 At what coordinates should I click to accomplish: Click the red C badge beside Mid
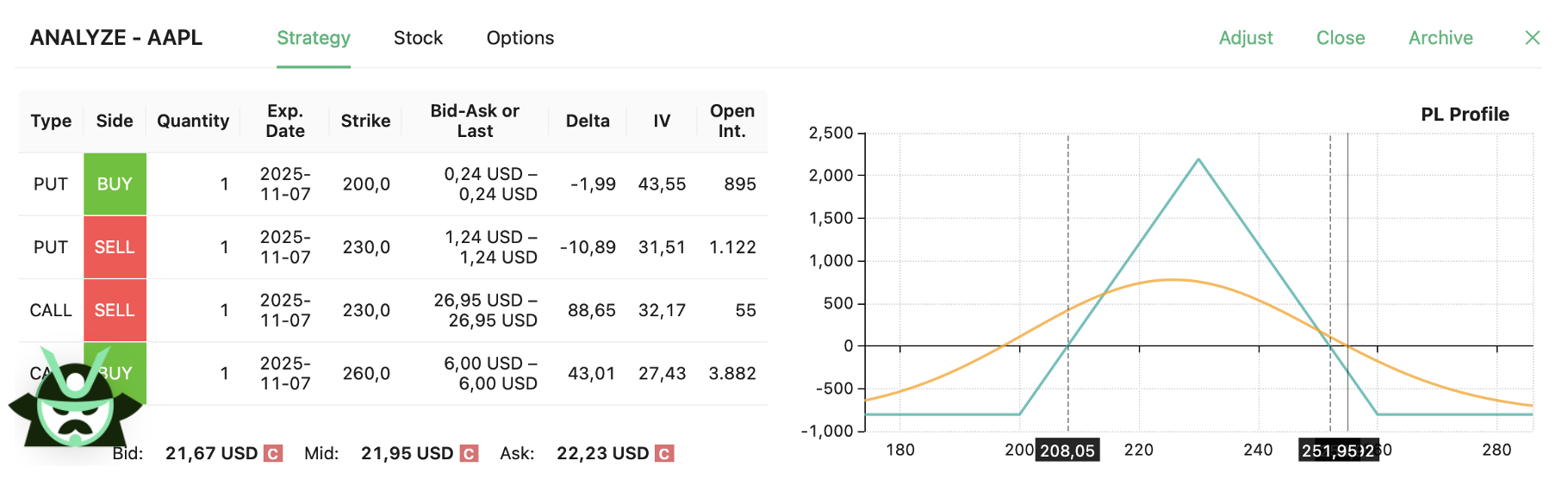[469, 453]
